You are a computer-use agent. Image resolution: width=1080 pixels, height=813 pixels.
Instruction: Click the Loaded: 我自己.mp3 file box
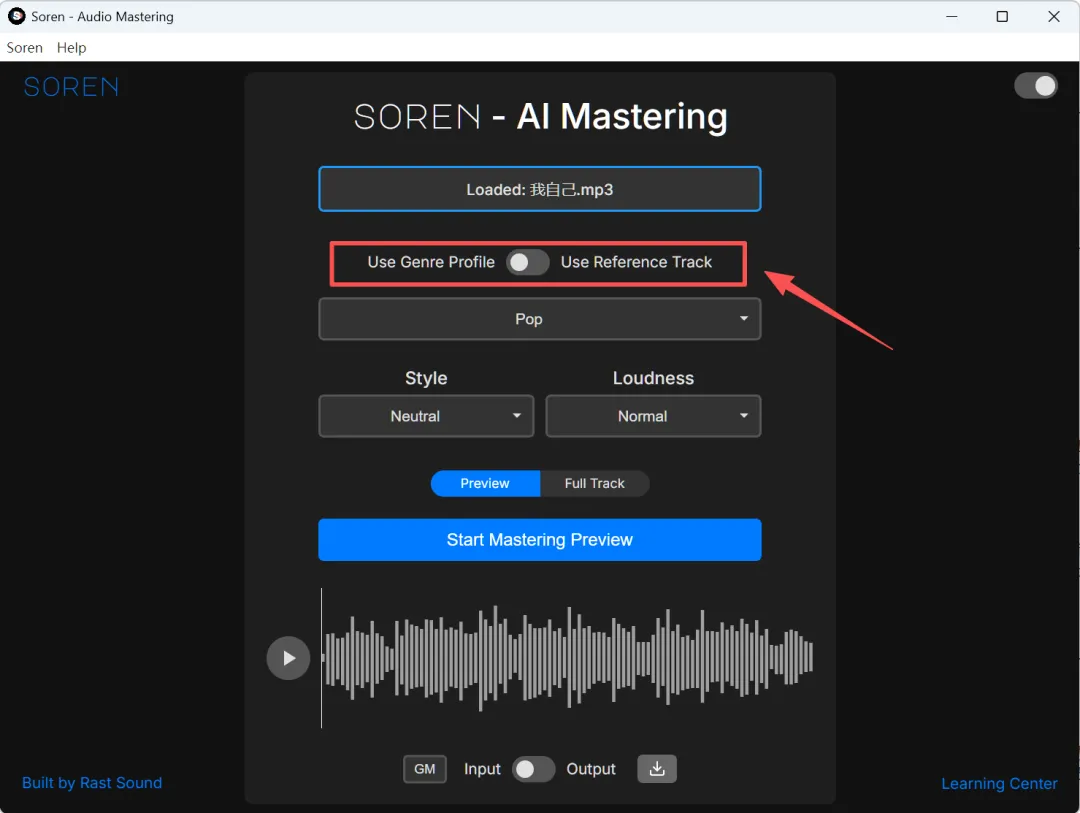pos(539,189)
